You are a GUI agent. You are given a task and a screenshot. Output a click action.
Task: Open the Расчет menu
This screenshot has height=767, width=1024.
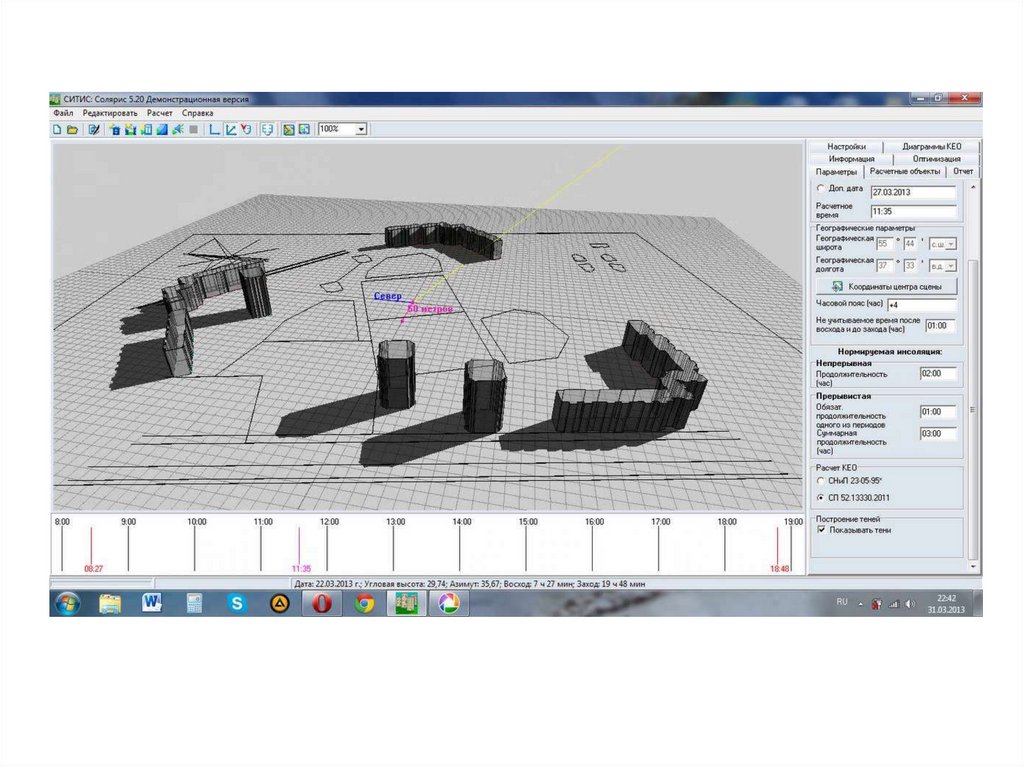(161, 114)
